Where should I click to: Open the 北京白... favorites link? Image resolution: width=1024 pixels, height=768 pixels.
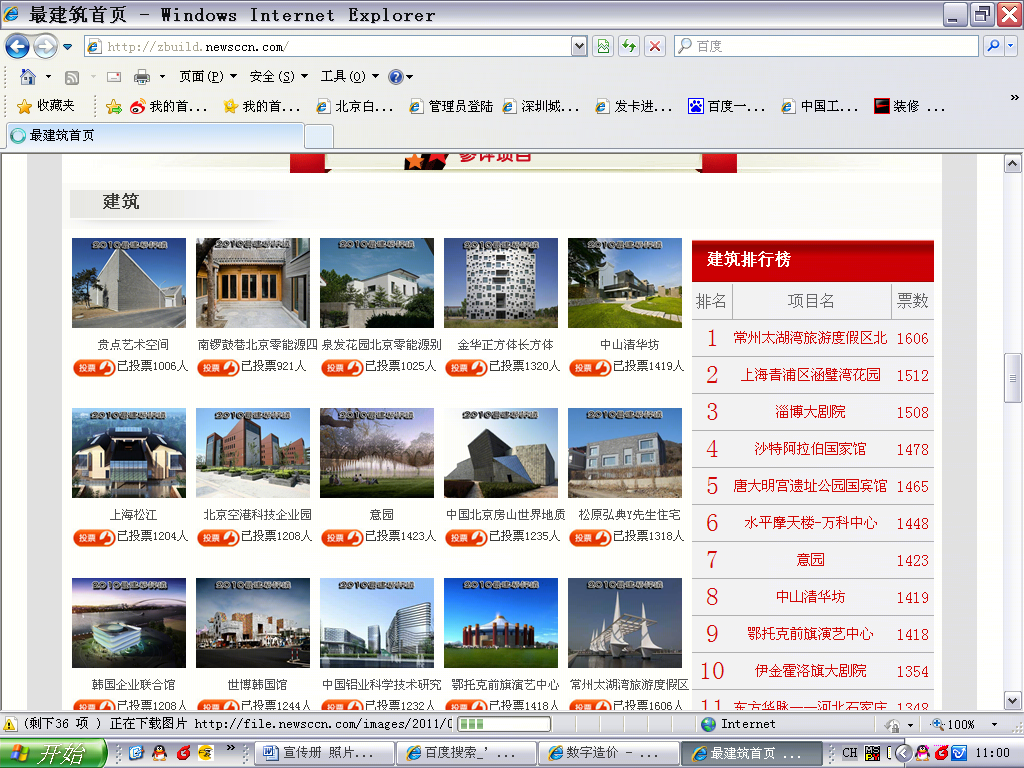[x=355, y=106]
